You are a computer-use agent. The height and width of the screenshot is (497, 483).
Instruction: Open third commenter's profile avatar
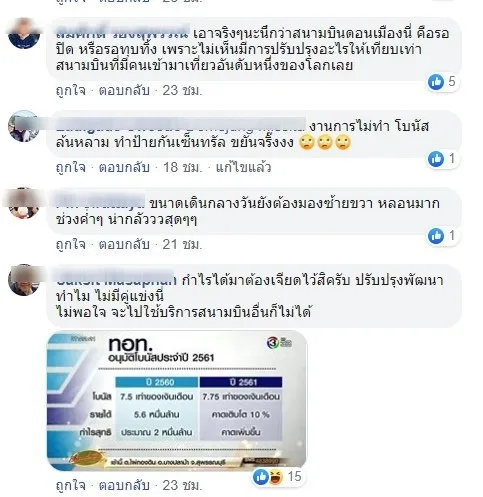(24, 203)
